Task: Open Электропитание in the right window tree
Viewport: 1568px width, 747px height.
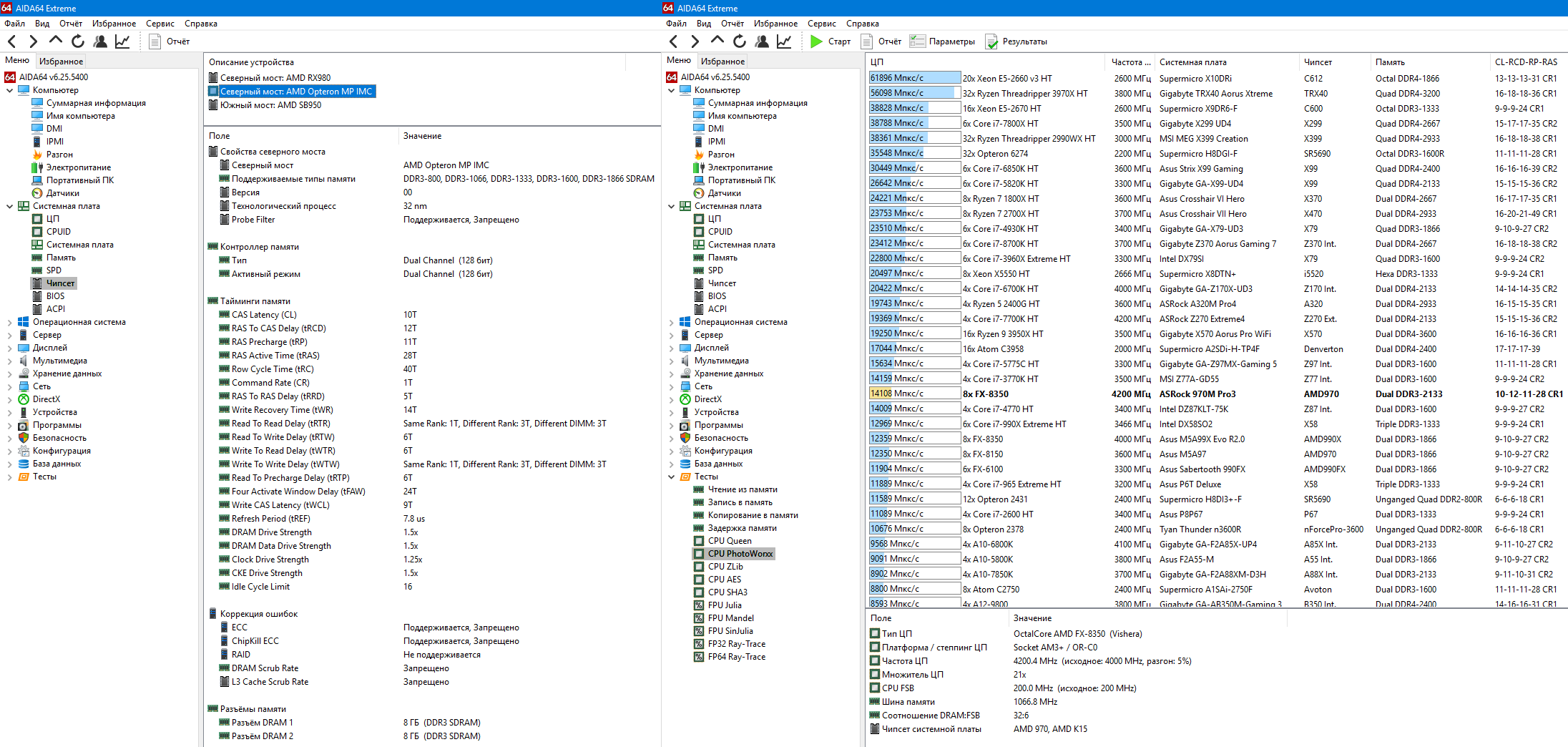Action: 740,167
